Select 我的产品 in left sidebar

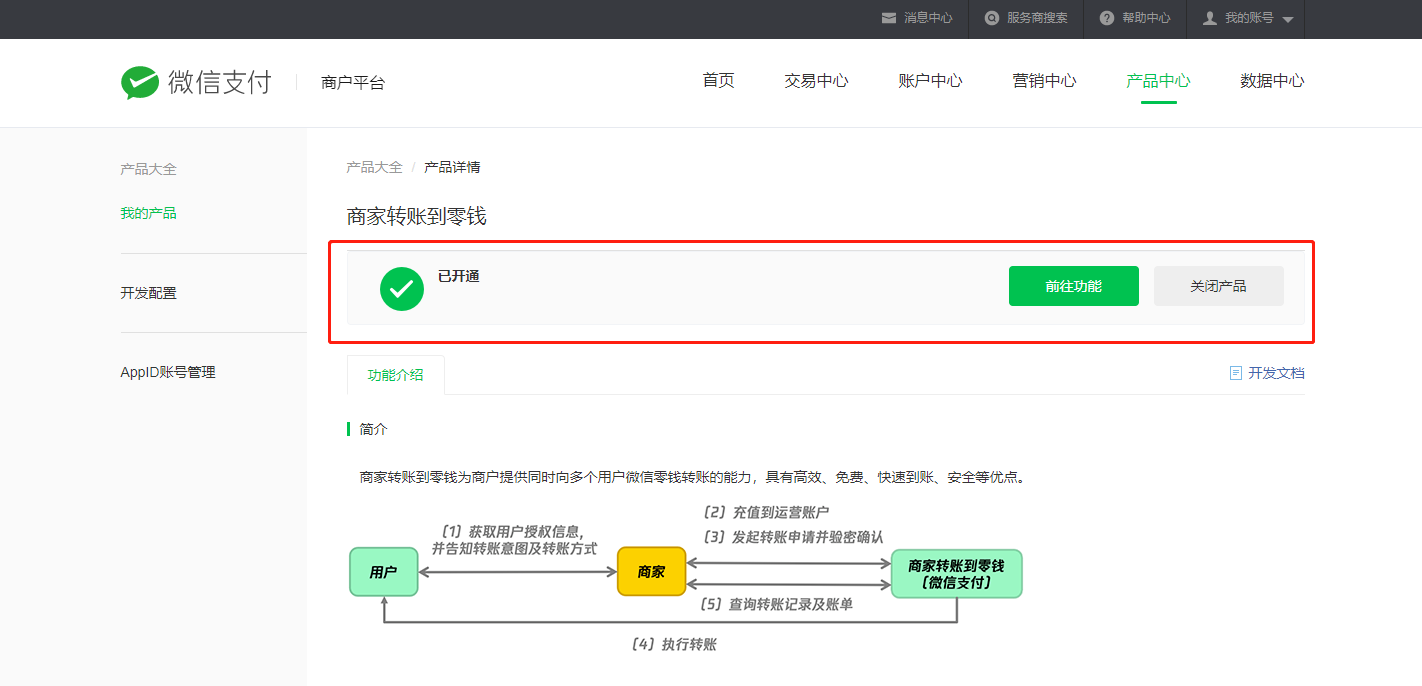148,213
